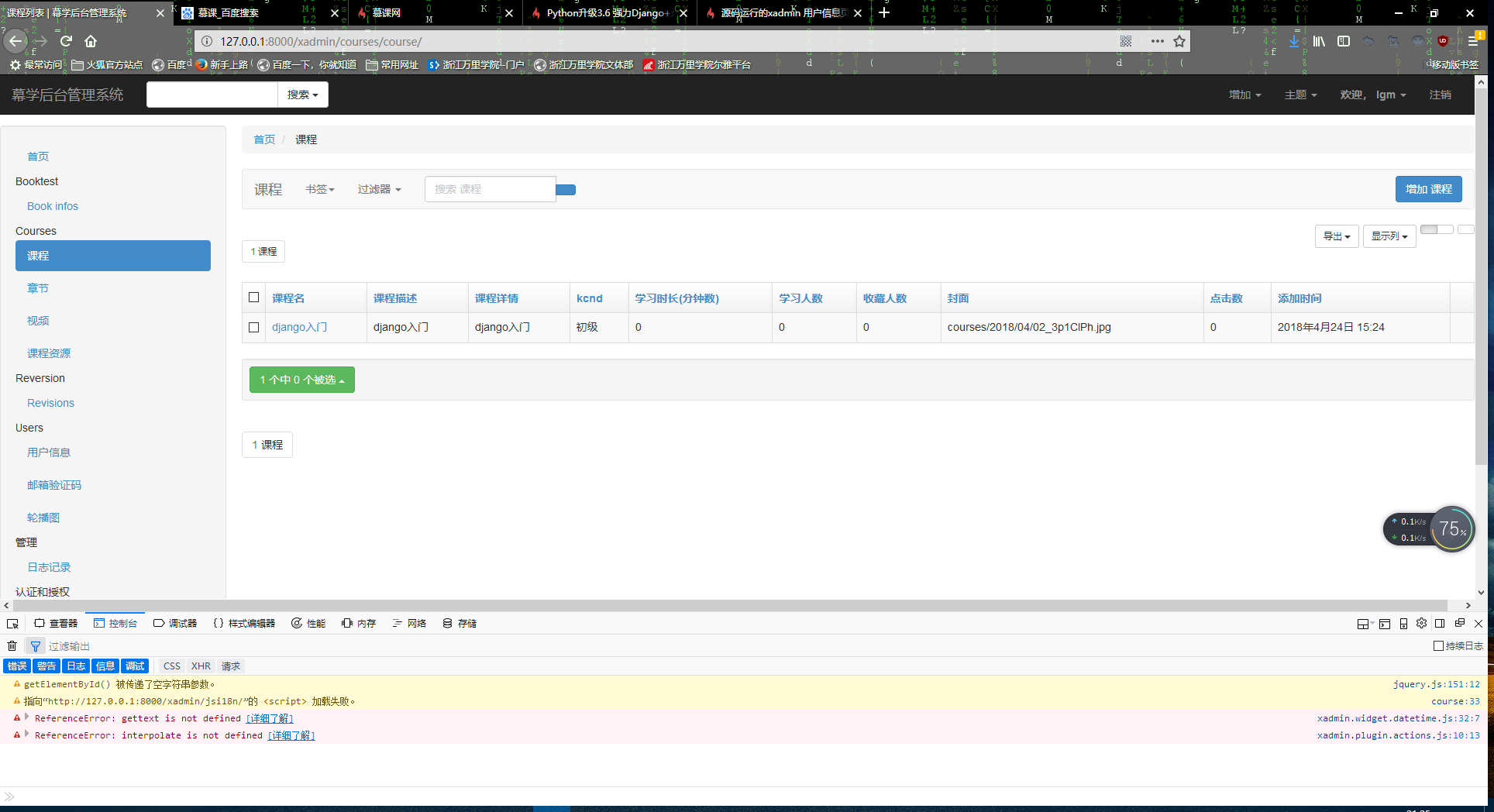1494x812 pixels.
Task: Toggle responsive design mode icon in devtools
Action: [1403, 624]
